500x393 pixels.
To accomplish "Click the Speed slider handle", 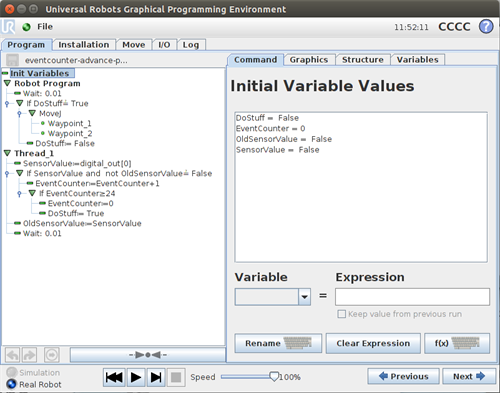I will coord(274,377).
